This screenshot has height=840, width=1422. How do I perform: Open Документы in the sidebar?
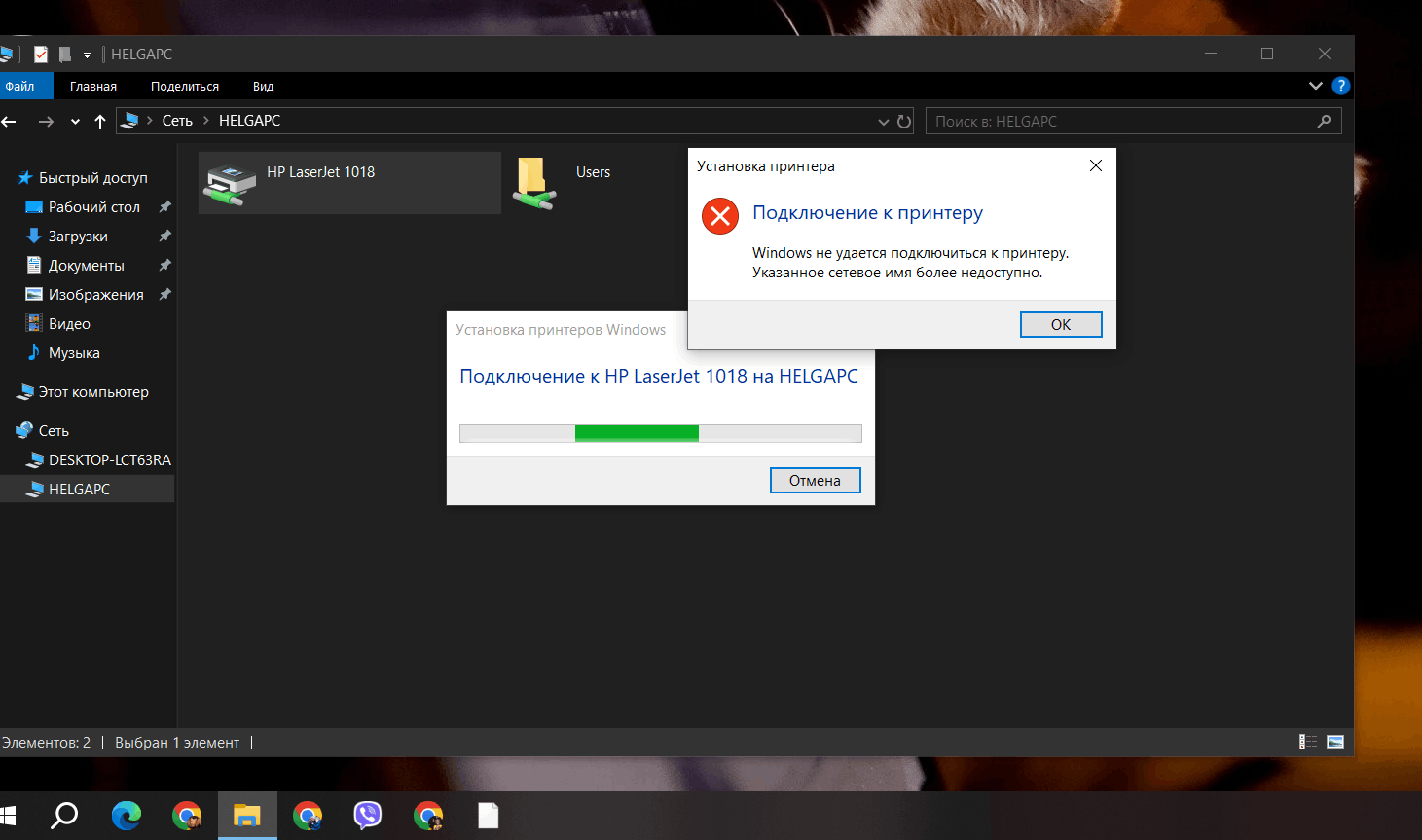tap(87, 266)
